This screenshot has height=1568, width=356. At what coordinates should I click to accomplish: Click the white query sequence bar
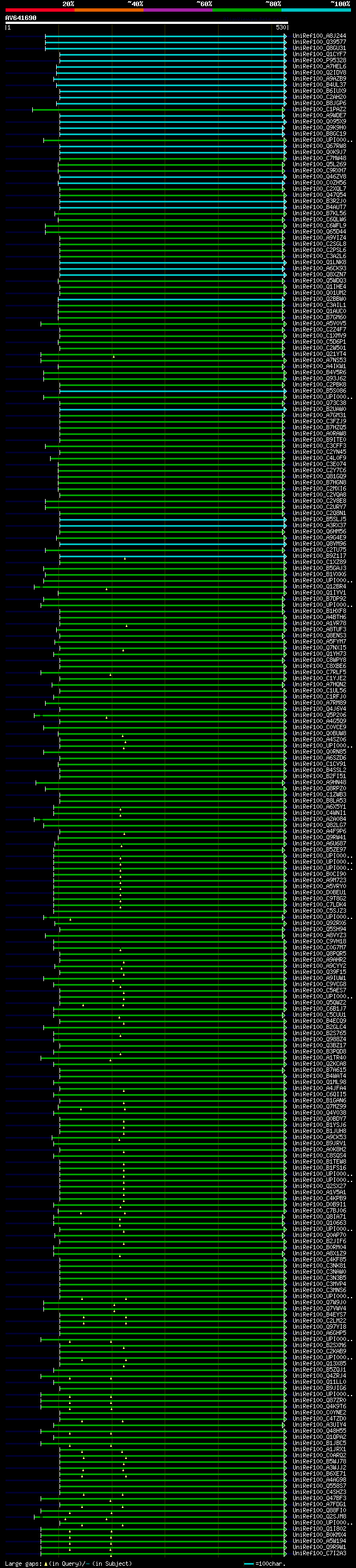click(147, 22)
